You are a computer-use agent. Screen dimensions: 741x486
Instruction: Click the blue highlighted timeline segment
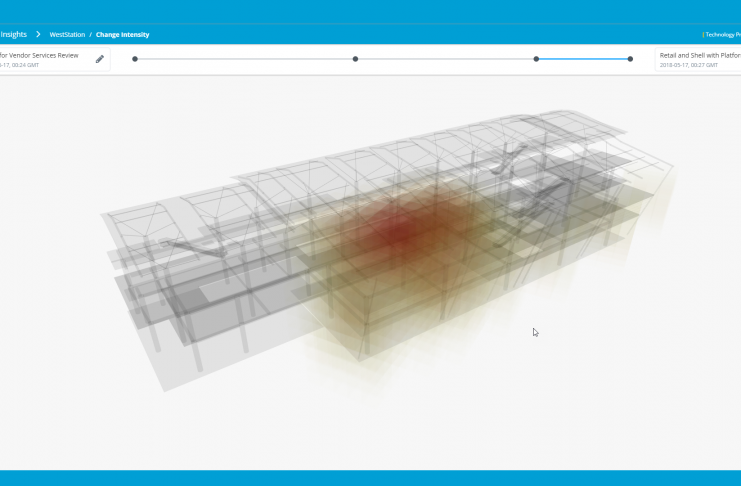pos(583,59)
